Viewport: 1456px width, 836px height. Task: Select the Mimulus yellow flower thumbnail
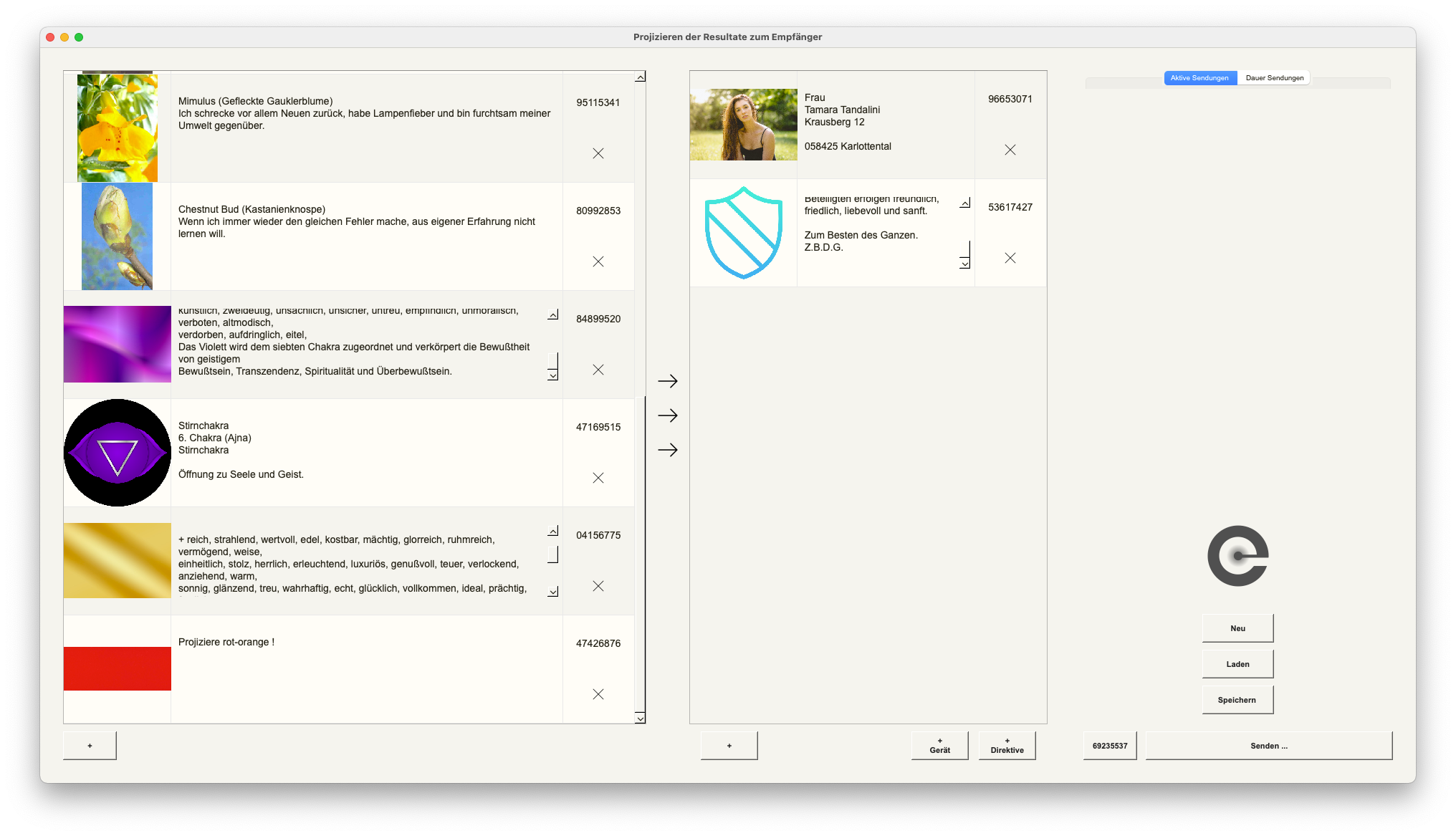click(x=118, y=128)
